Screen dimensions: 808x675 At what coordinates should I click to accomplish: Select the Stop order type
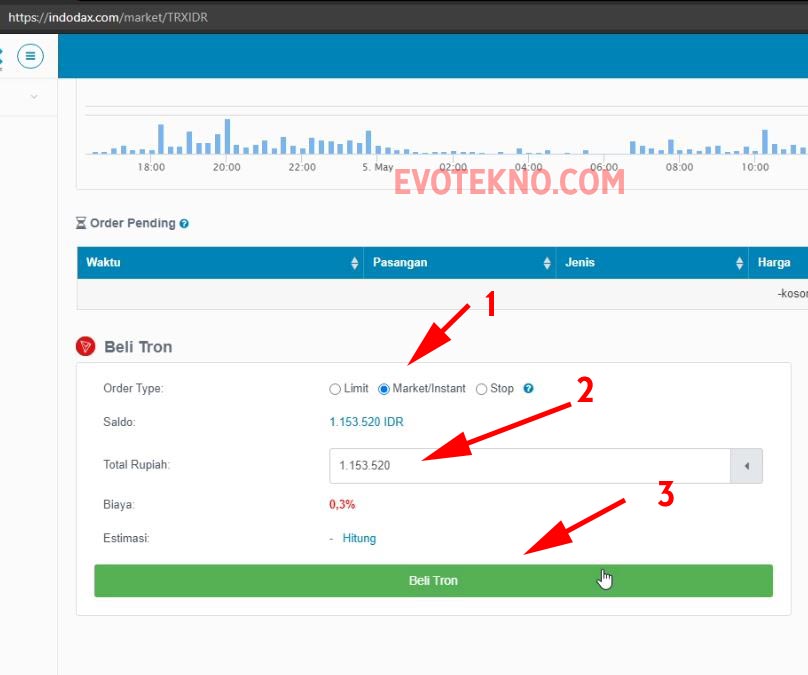pos(481,389)
